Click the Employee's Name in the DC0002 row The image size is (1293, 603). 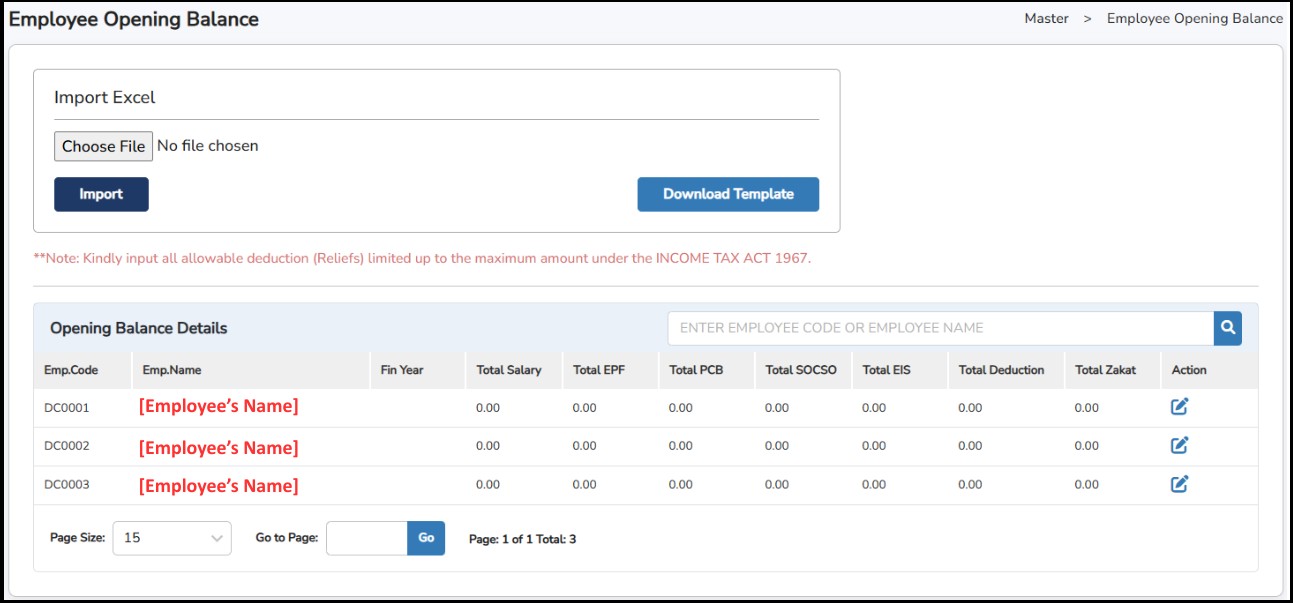click(218, 447)
